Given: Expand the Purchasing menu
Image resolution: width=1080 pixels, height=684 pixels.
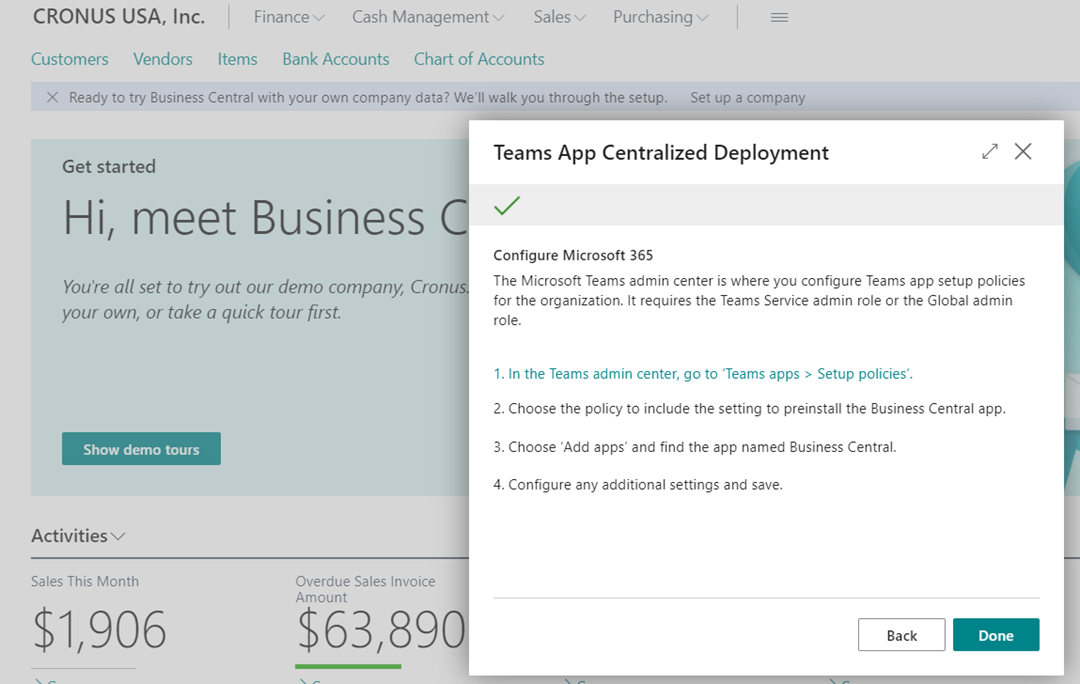Looking at the screenshot, I should click(661, 17).
